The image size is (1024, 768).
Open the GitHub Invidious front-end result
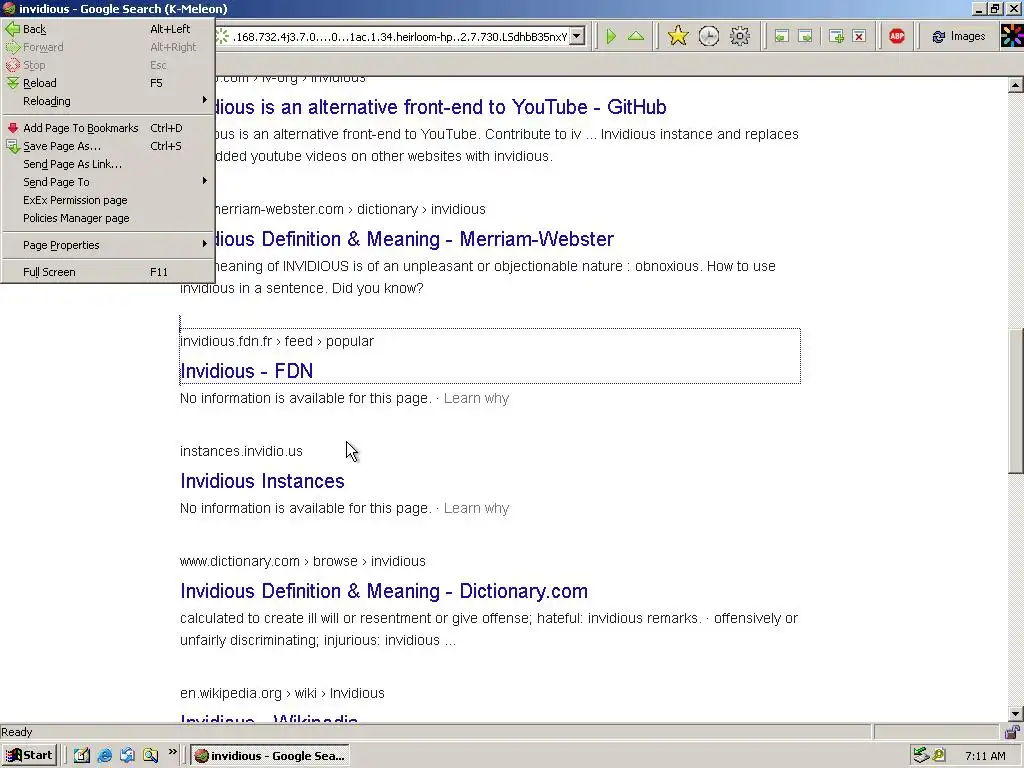click(440, 107)
